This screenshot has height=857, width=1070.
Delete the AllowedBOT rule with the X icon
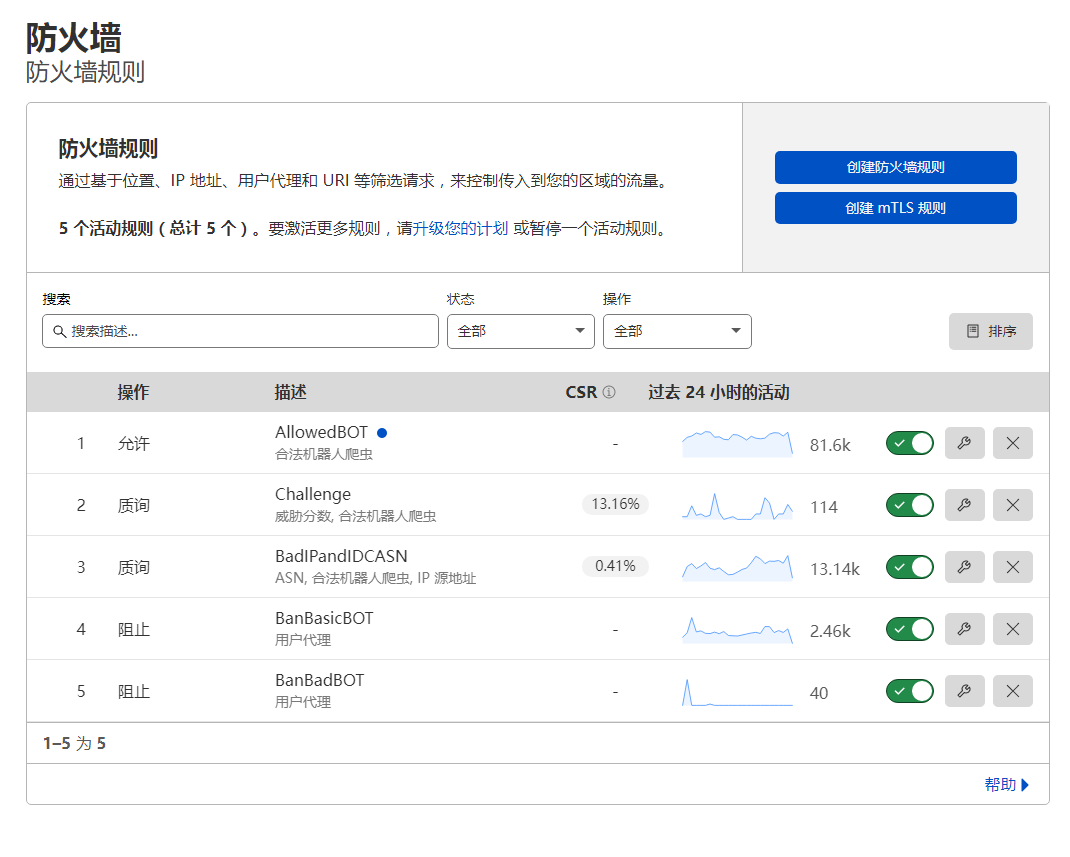point(1013,444)
